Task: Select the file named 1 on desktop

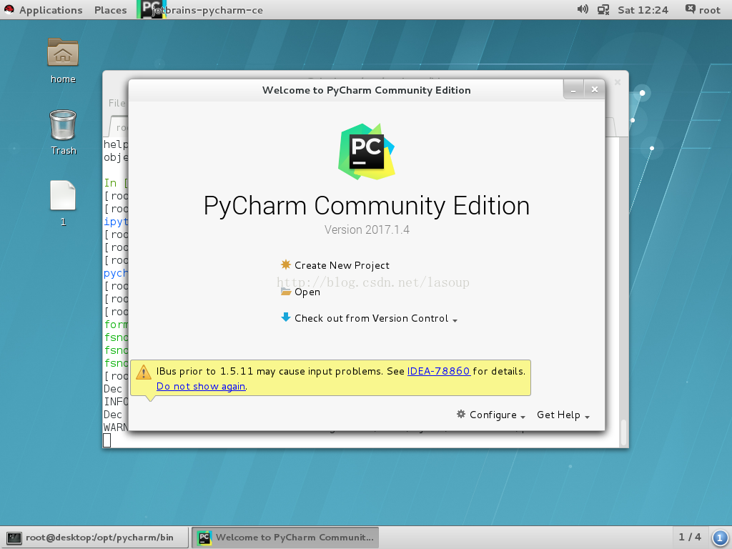Action: [x=63, y=203]
